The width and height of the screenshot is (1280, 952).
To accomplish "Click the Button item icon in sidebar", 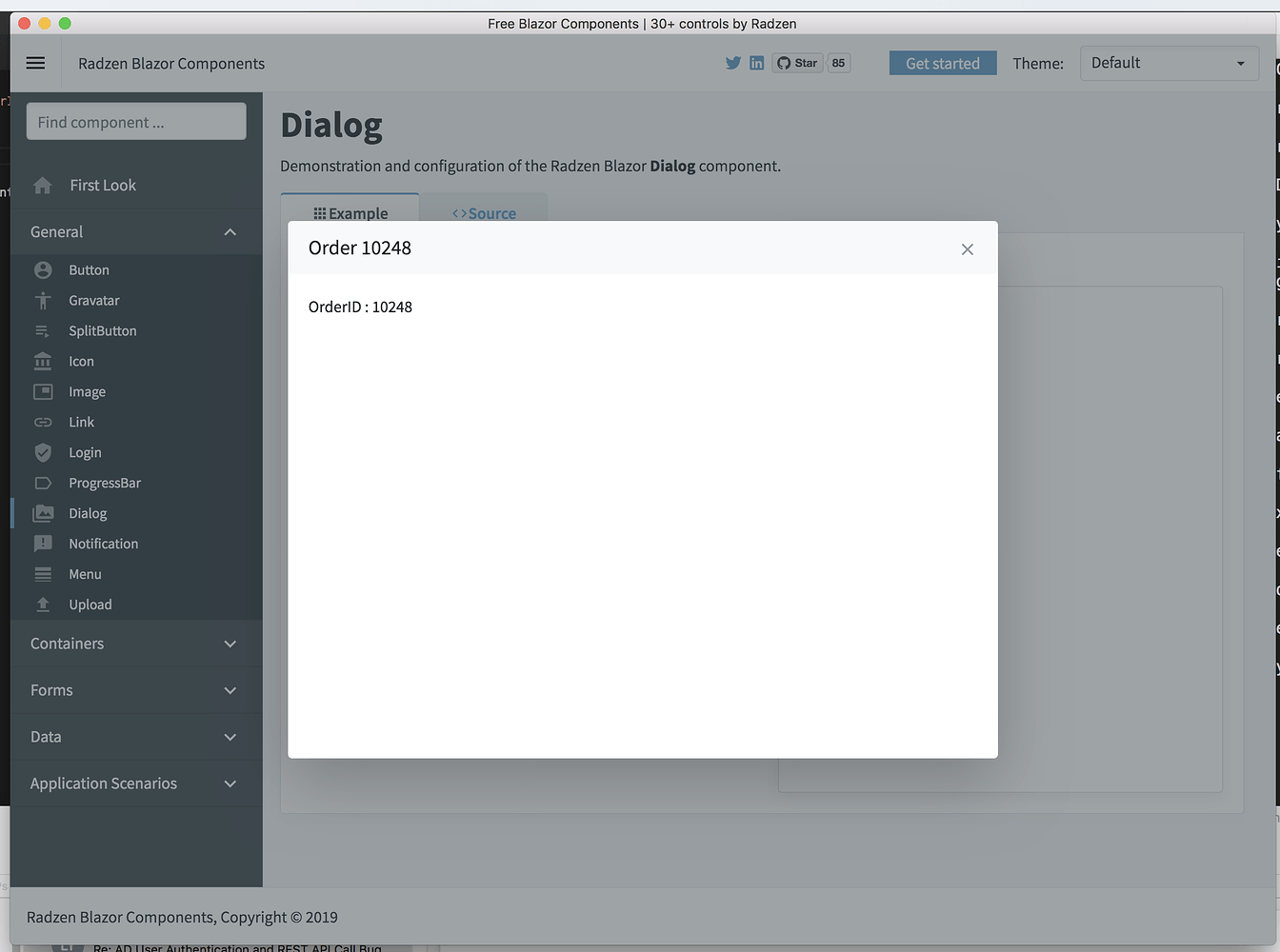I will click(x=43, y=270).
